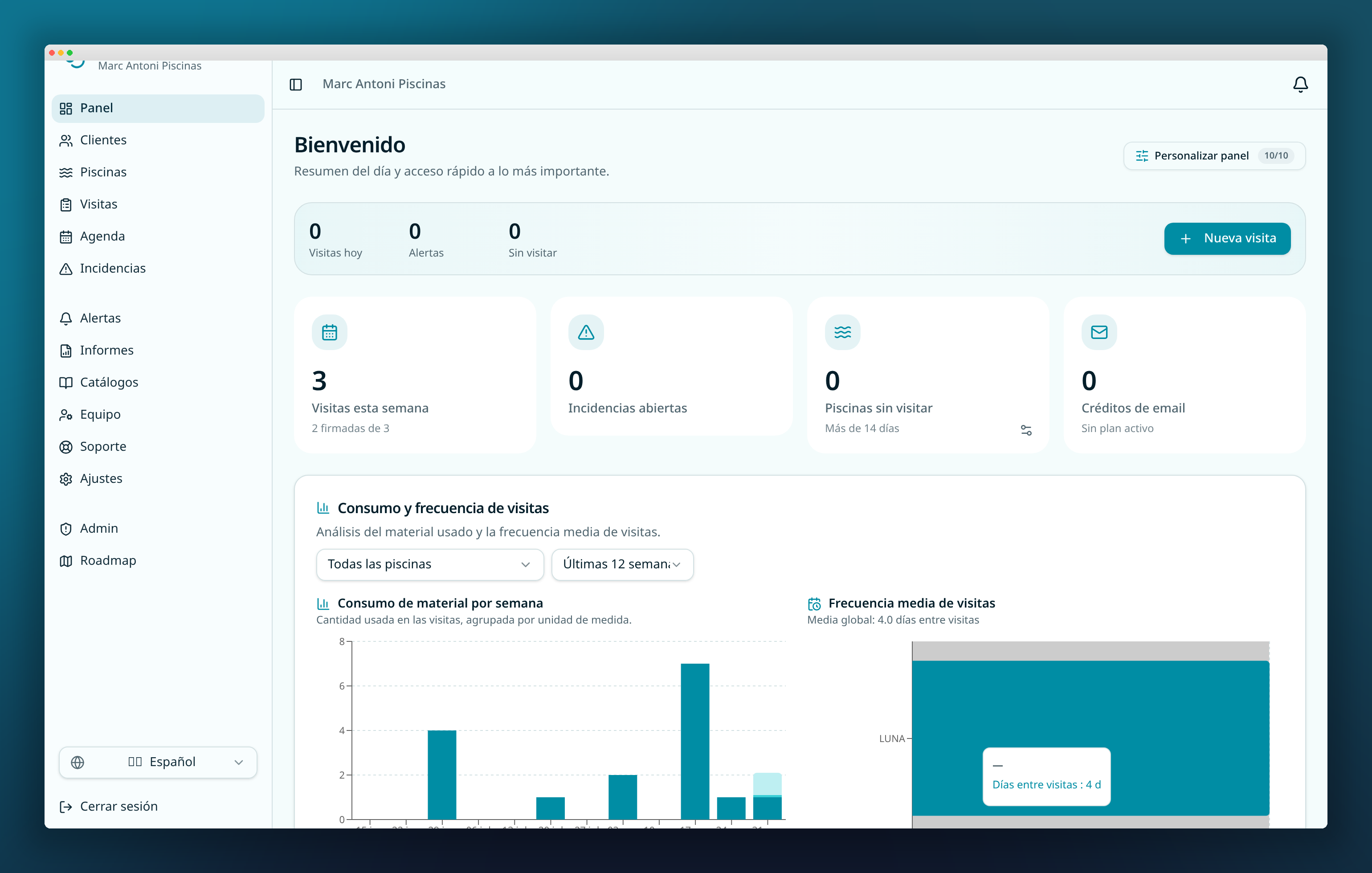The image size is (1372, 873).
Task: Open Incidencias section
Action: pyautogui.click(x=158, y=269)
